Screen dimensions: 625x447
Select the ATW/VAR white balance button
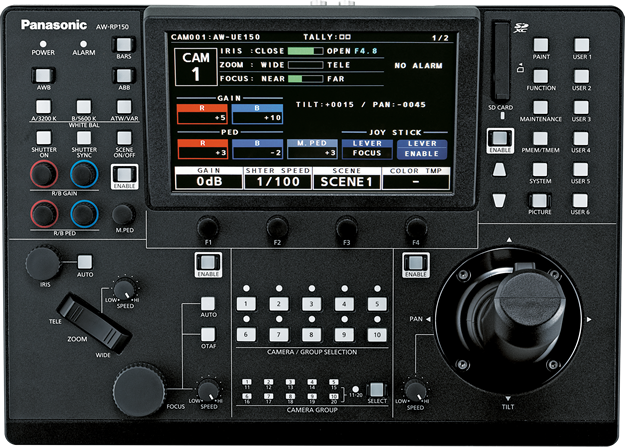[124, 106]
